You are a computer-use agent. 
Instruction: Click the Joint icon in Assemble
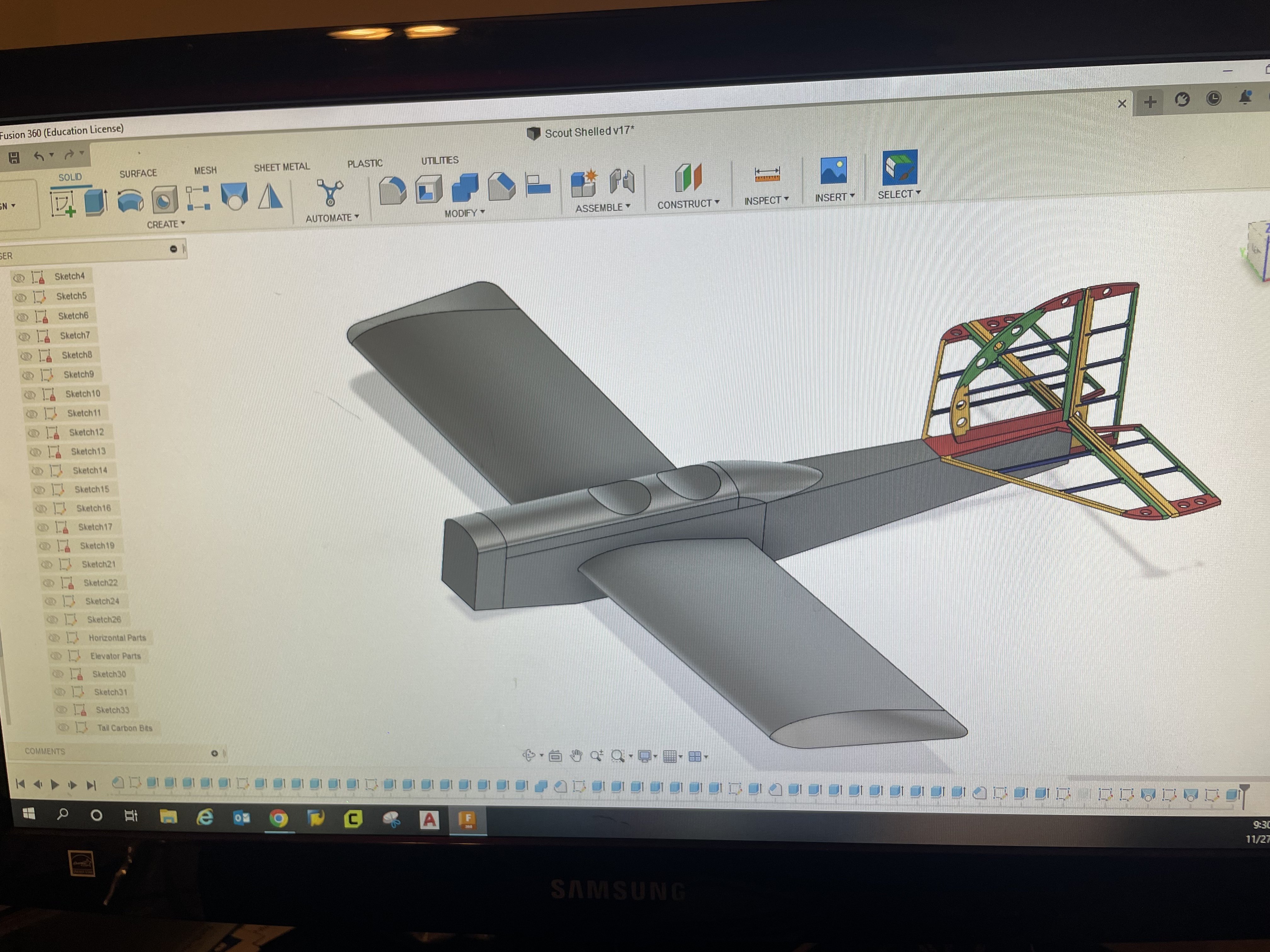622,181
